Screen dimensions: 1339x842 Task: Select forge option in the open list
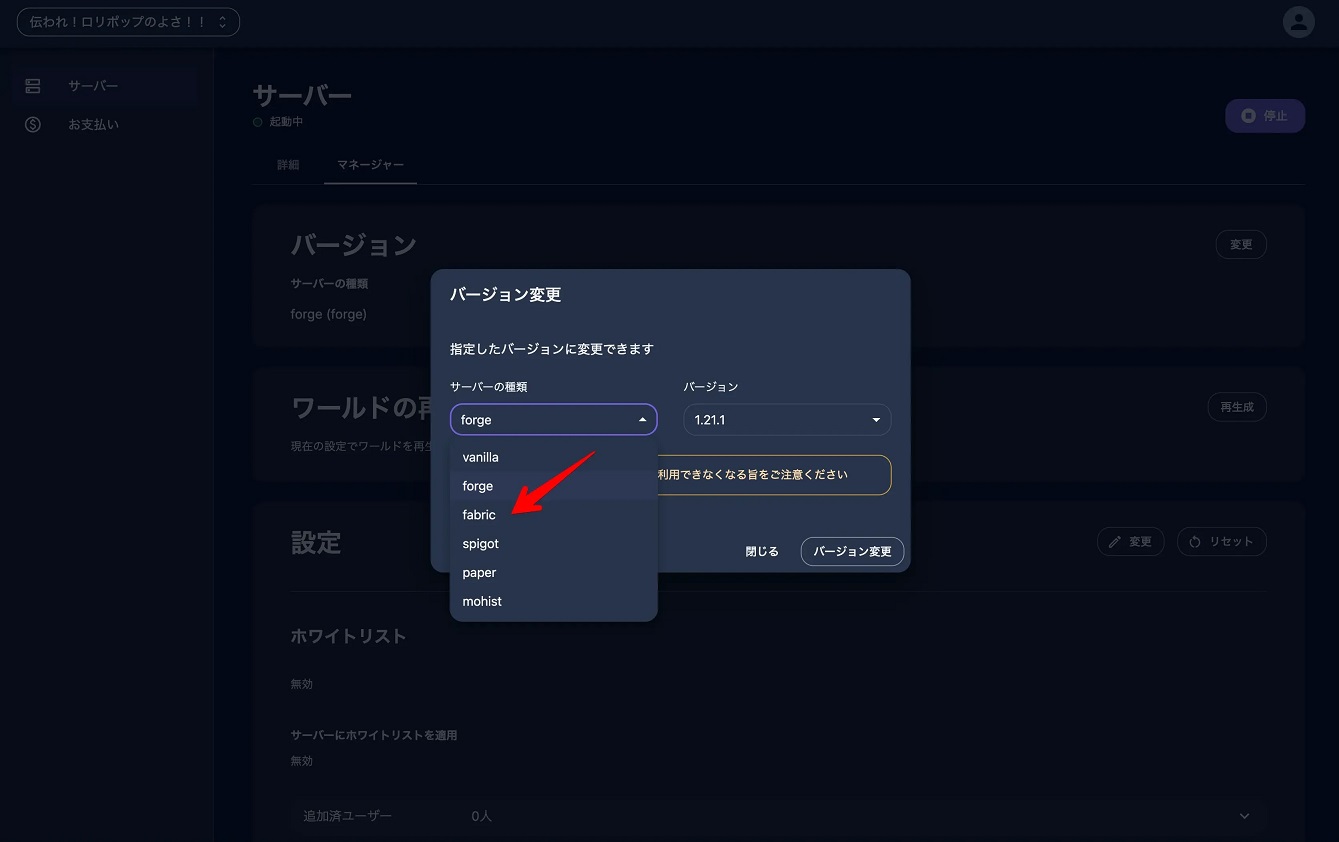(x=478, y=486)
